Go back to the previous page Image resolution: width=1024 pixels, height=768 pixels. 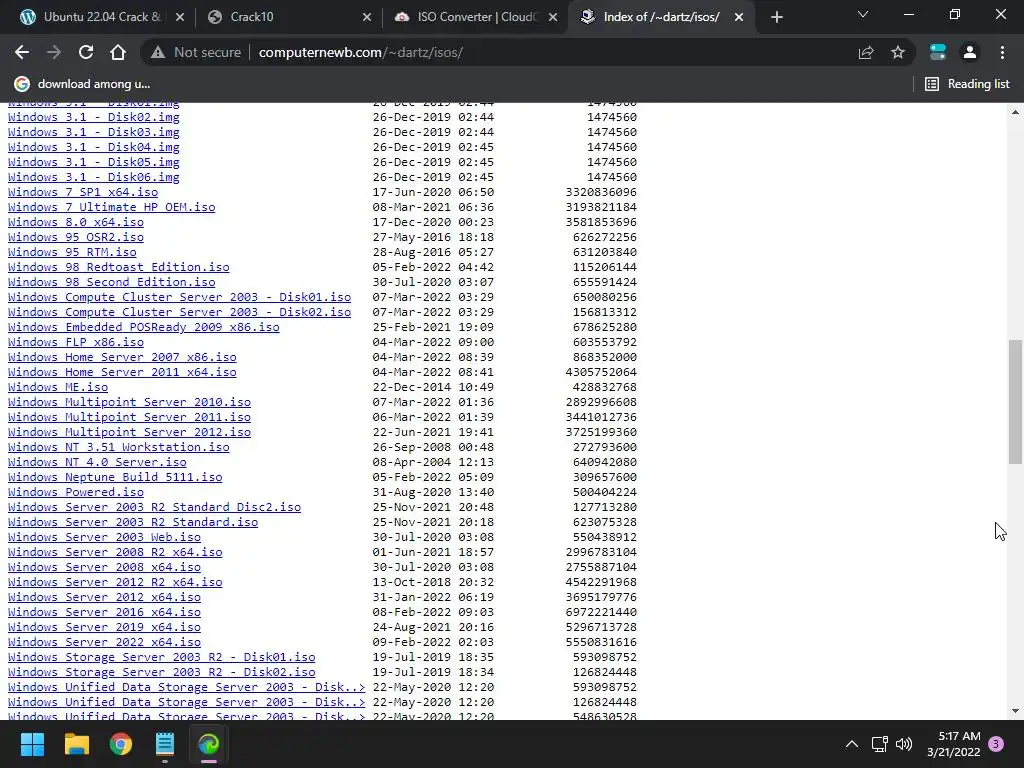pyautogui.click(x=22, y=52)
